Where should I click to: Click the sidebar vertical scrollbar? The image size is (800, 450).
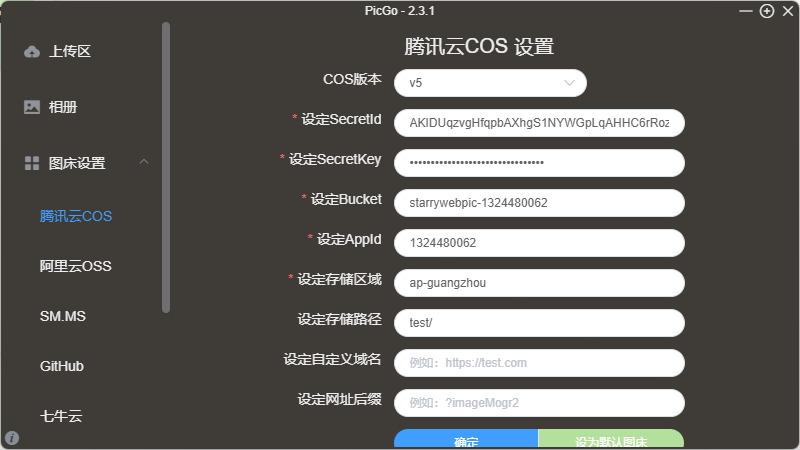[x=166, y=167]
